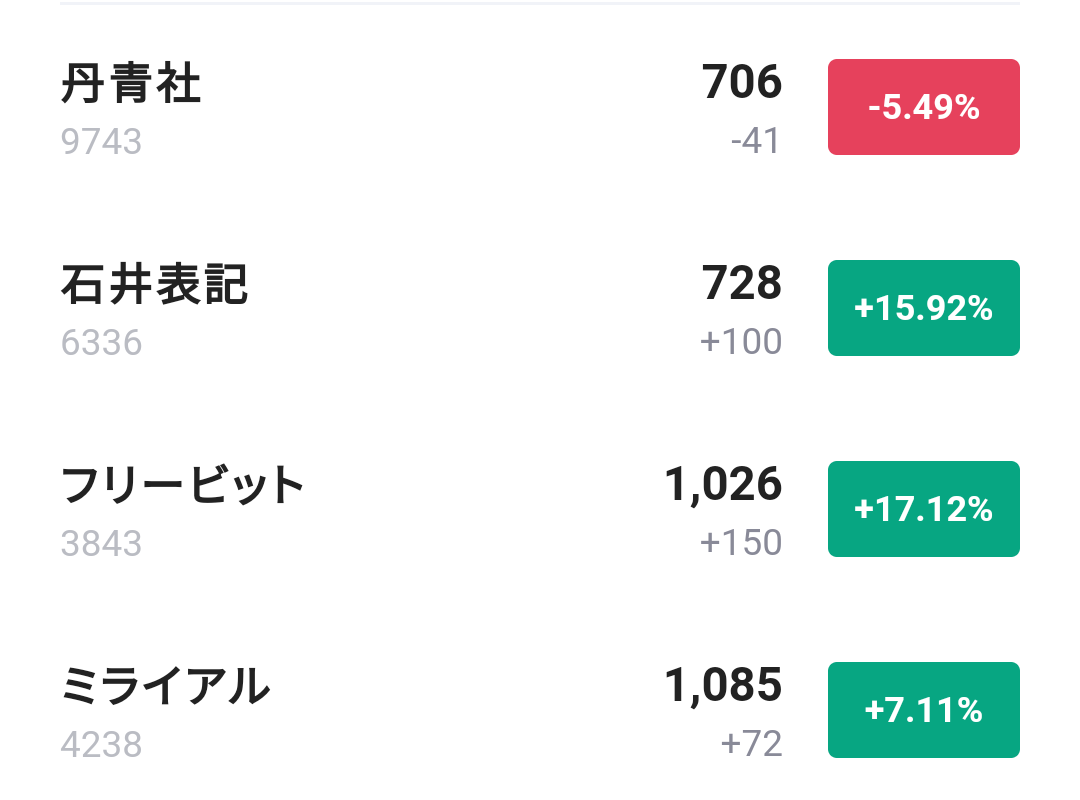
Task: Open the 石井表記 stock name
Action: pos(155,285)
